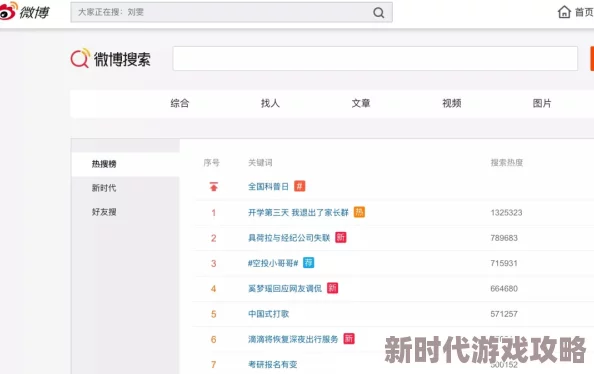This screenshot has width=594, height=374.
Task: Open 具荷拉与经纪公司失联 link
Action: pos(289,238)
